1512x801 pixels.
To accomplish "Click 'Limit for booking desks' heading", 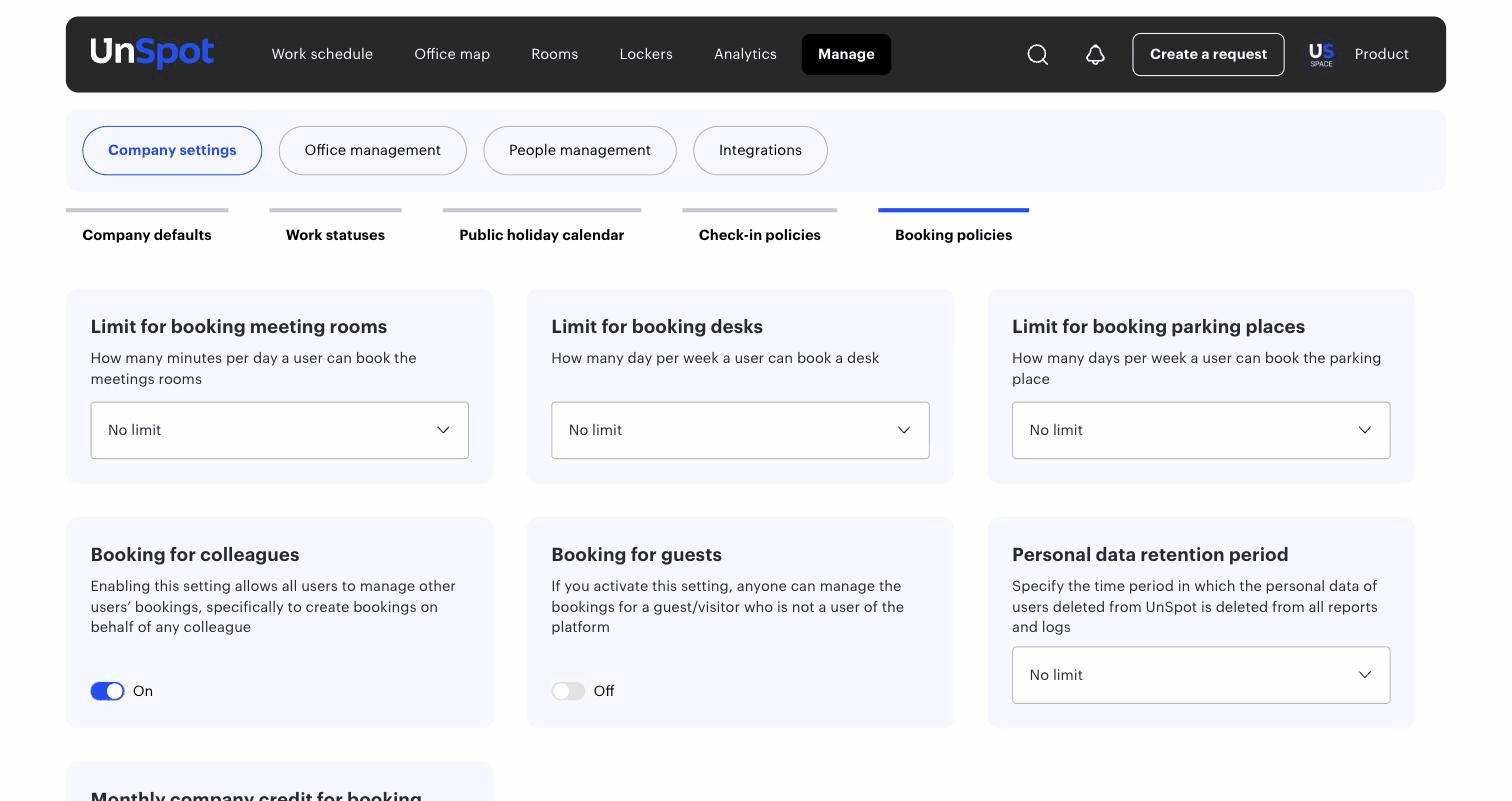I will tap(657, 327).
